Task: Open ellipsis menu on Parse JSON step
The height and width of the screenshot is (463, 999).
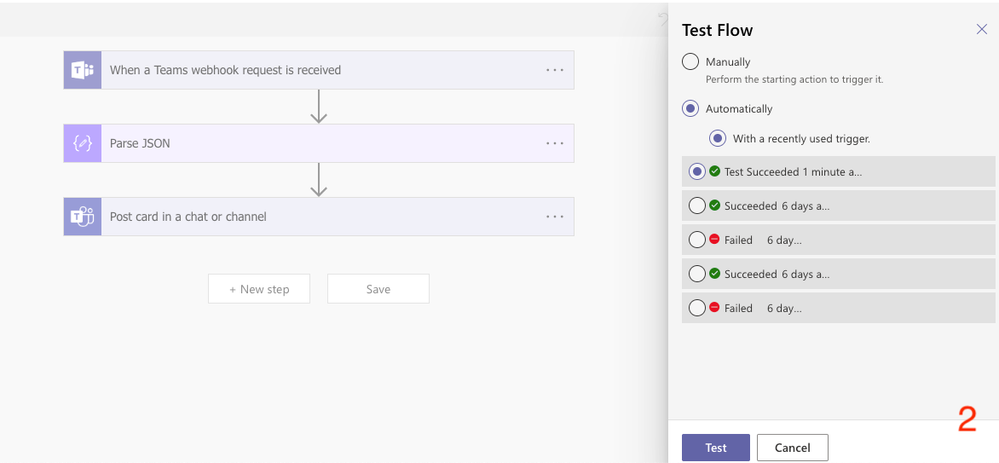Action: (x=555, y=143)
